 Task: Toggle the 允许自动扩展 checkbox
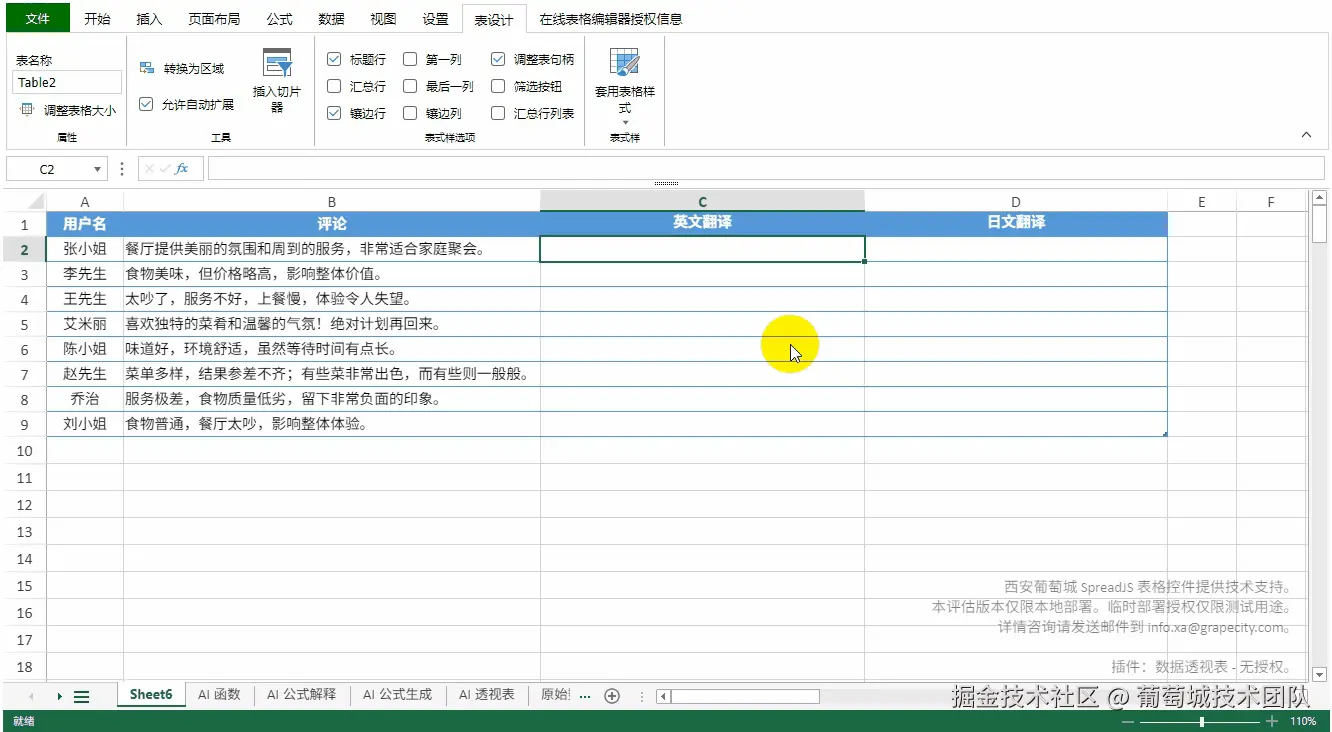[x=146, y=104]
